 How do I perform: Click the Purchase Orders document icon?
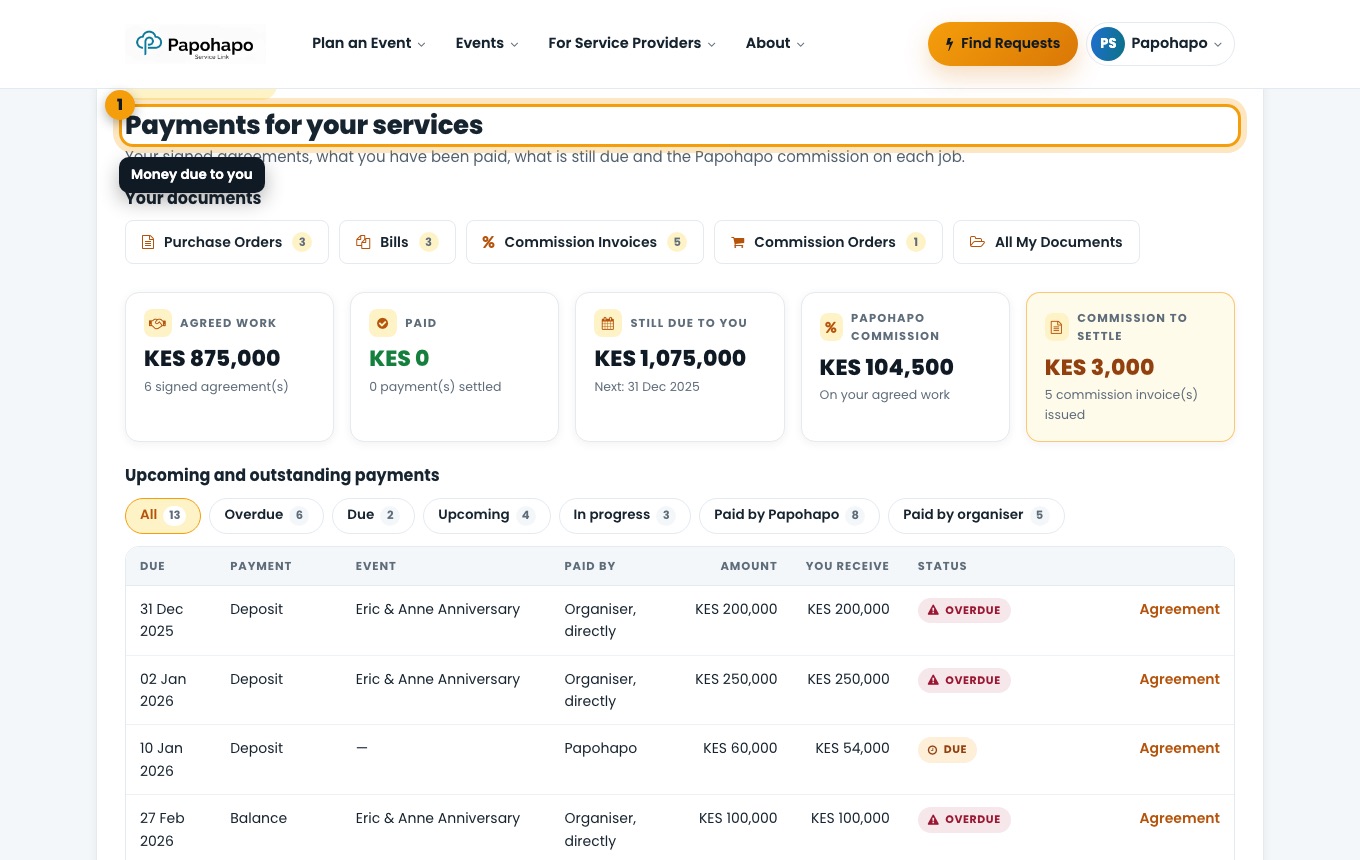point(148,242)
